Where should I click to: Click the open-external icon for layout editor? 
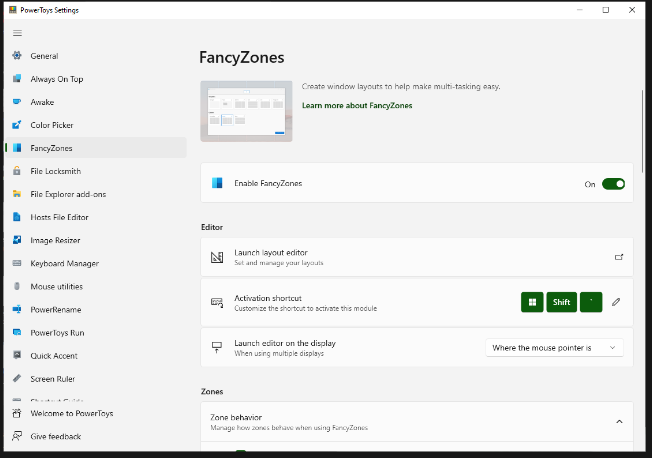point(618,257)
